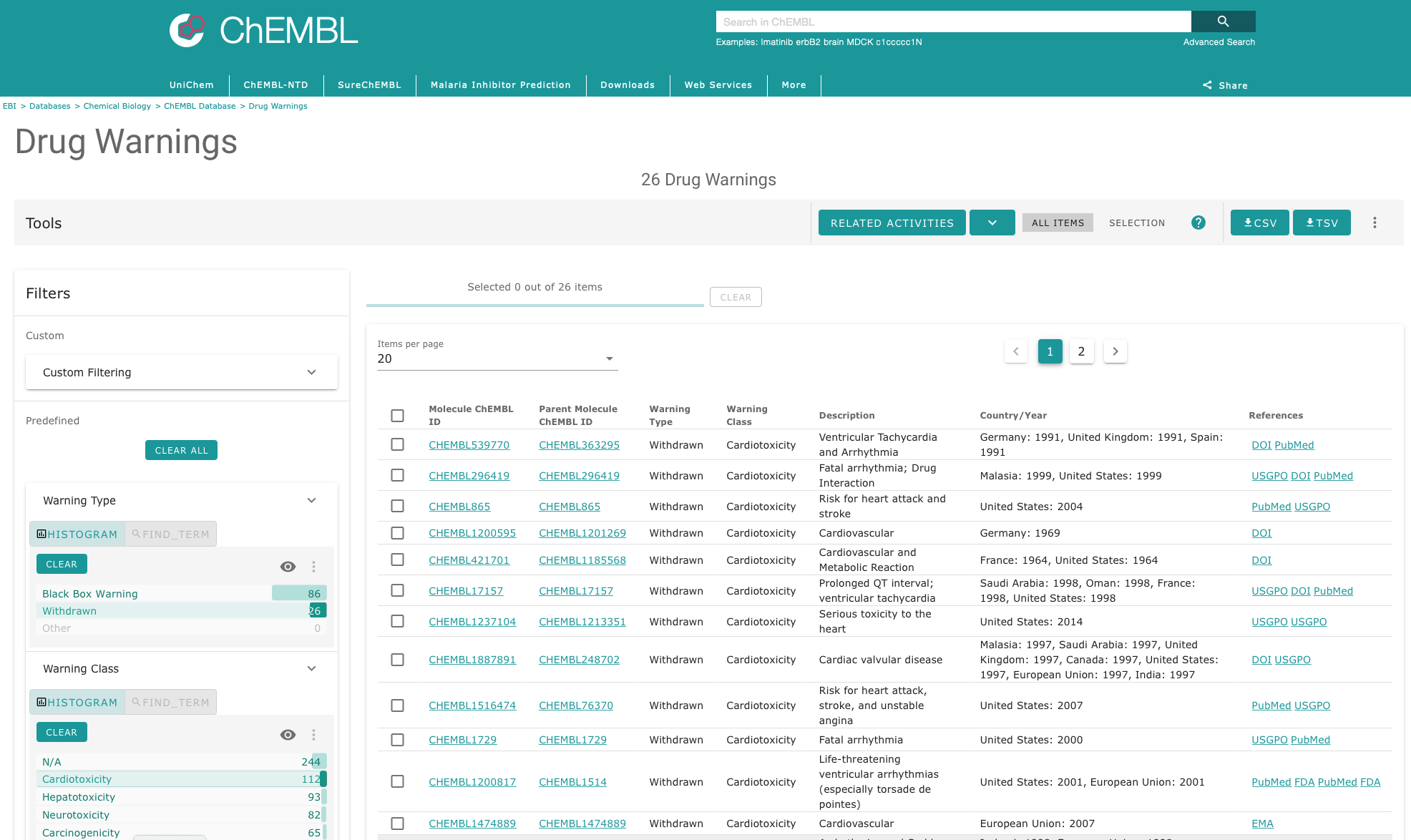Open the Share menu via share icon

1225,85
